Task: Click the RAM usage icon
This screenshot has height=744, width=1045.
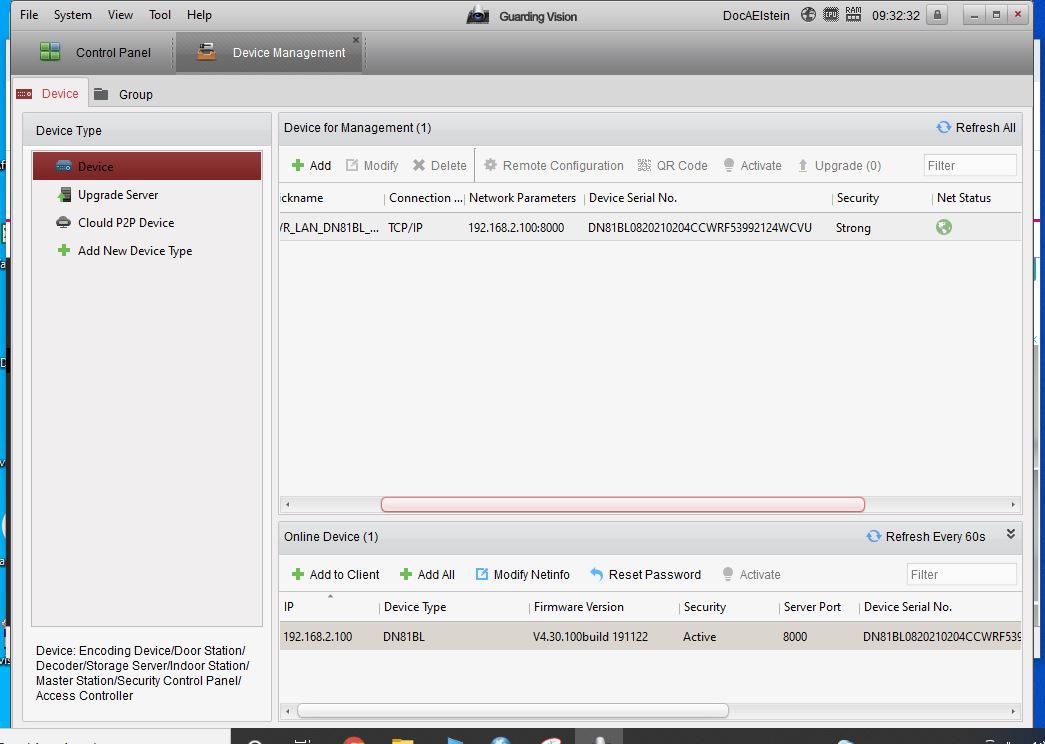Action: pyautogui.click(x=853, y=15)
